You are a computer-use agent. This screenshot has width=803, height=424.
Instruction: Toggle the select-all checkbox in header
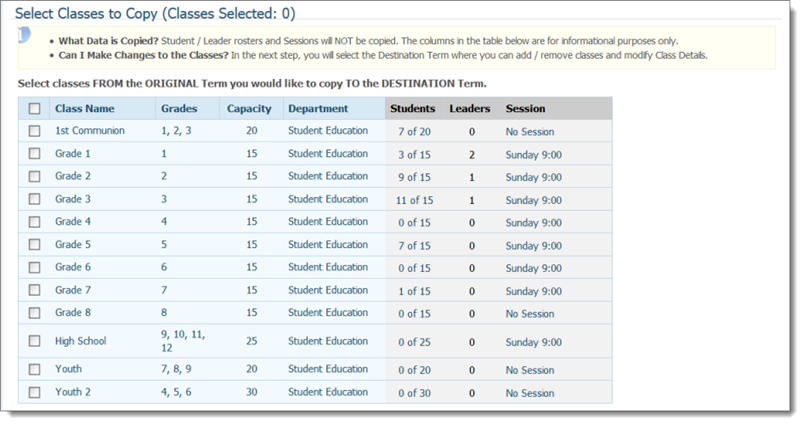[34, 109]
